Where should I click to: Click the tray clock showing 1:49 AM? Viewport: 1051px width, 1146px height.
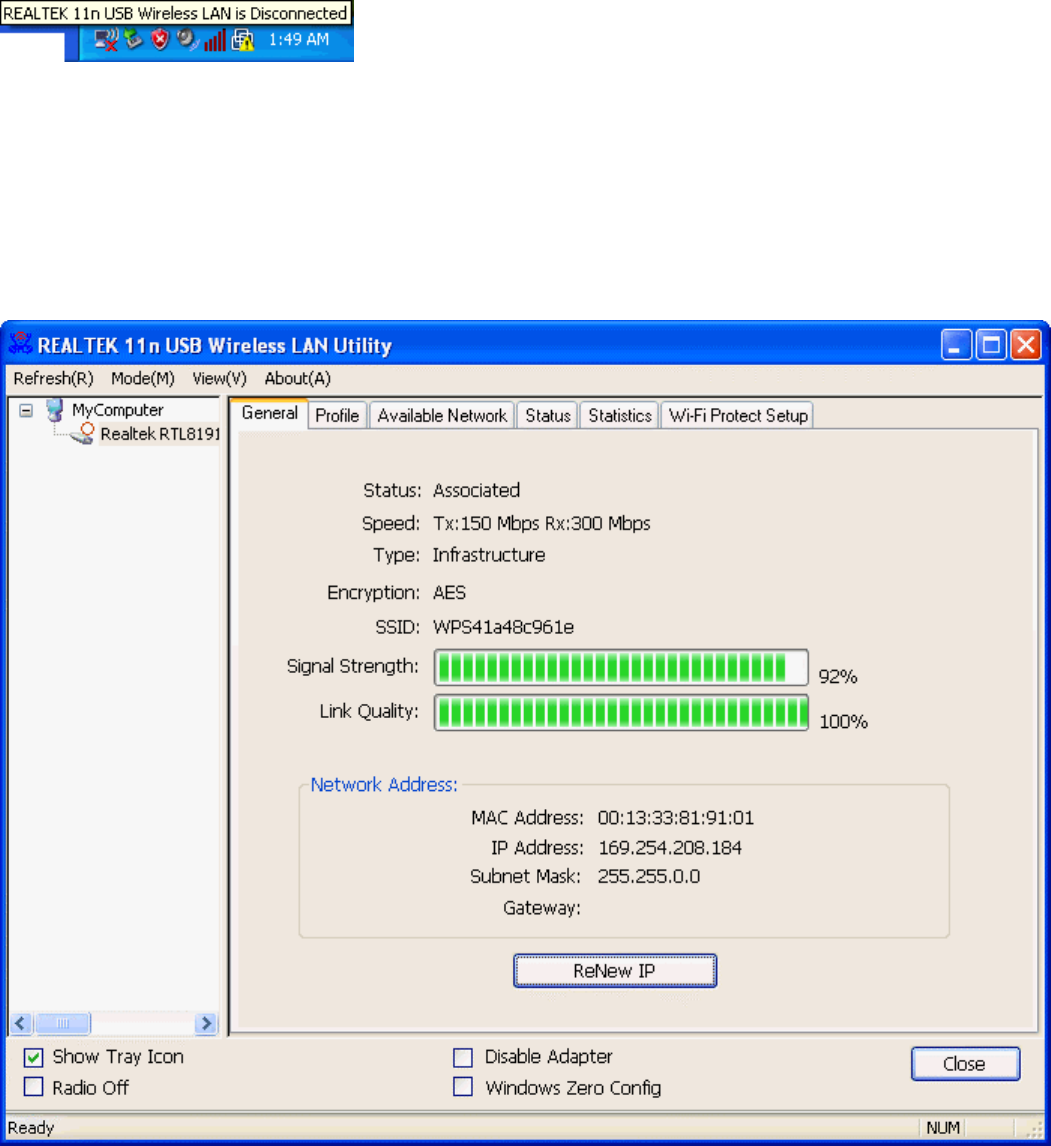pos(299,39)
